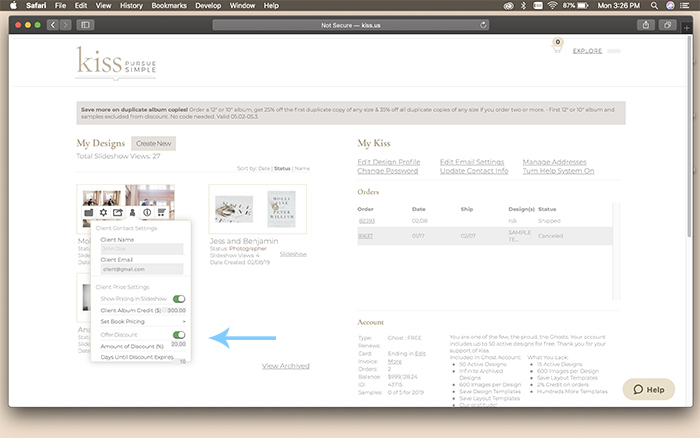Open the Develop menu
The width and height of the screenshot is (700, 438).
208,5
